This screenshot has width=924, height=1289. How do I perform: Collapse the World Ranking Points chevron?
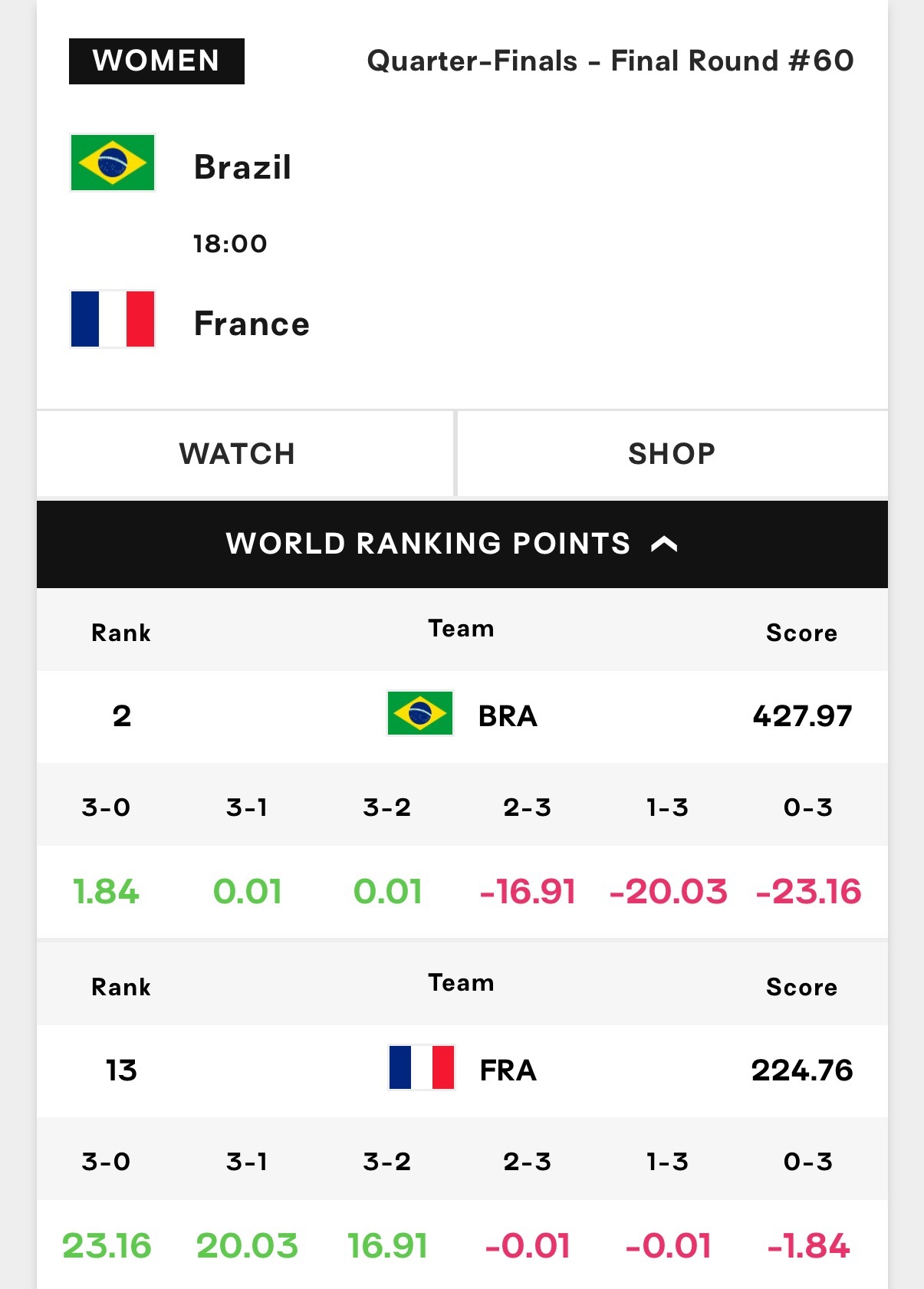pos(664,544)
